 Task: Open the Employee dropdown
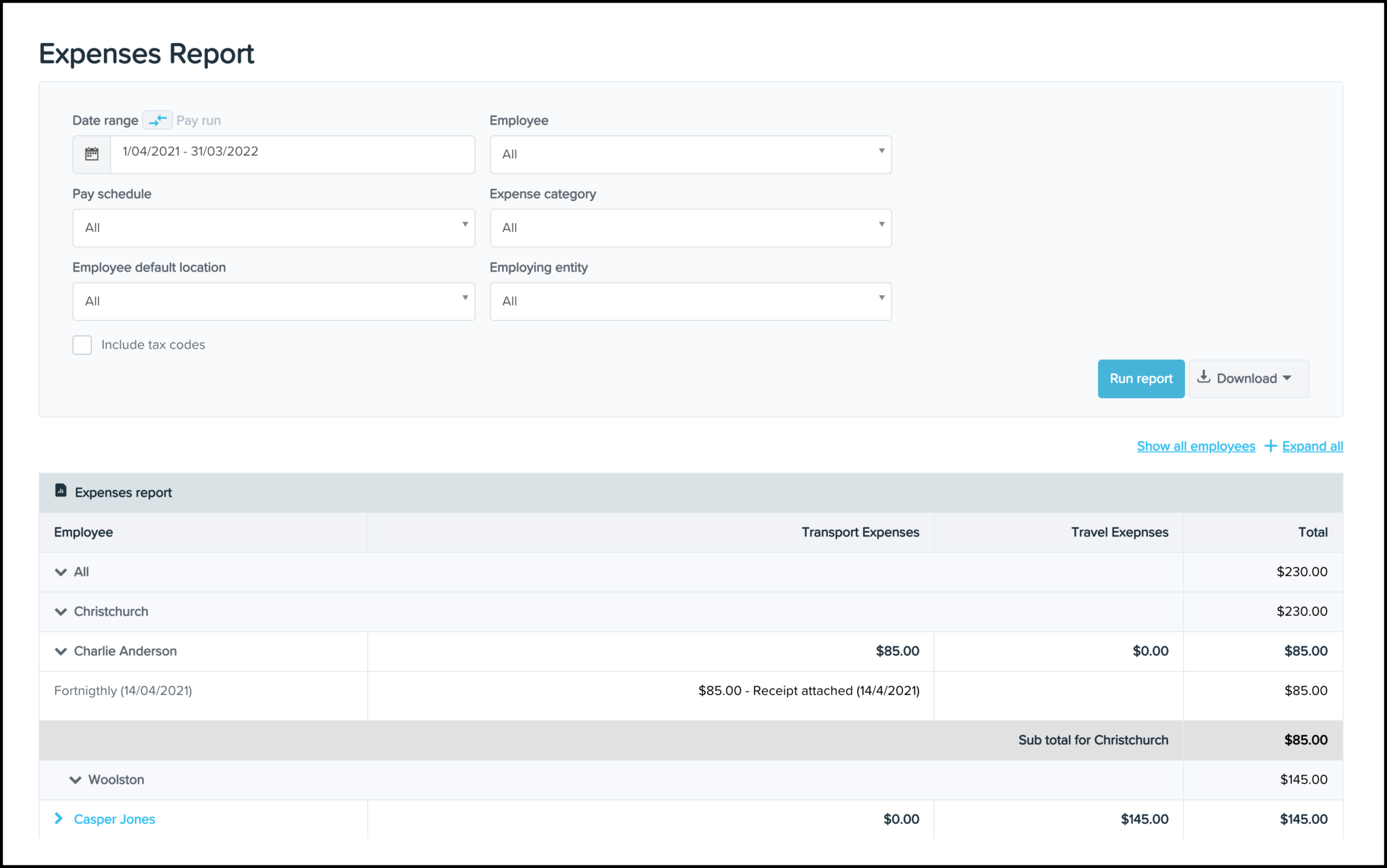click(690, 155)
